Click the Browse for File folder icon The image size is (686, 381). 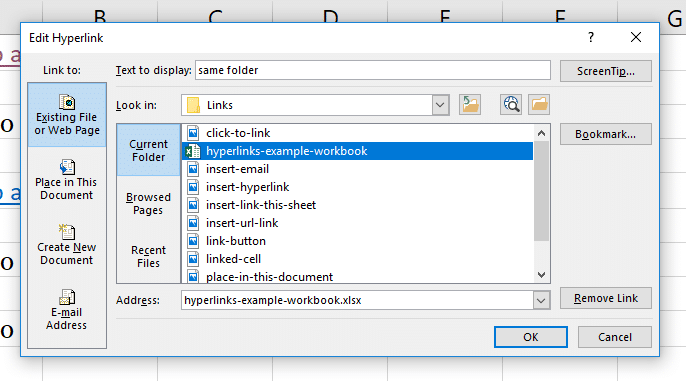[539, 105]
